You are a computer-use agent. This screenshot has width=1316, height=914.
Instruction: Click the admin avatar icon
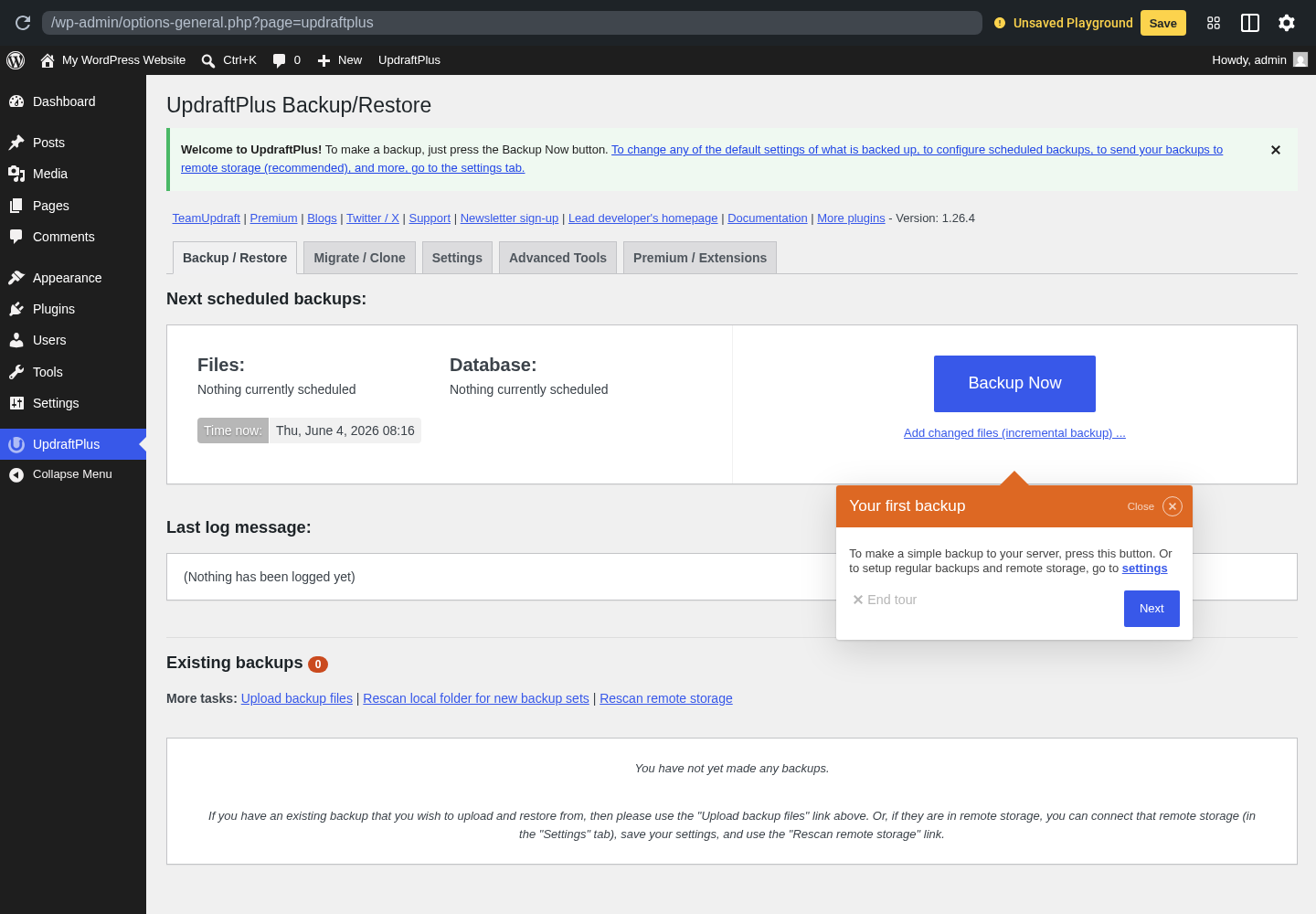pyautogui.click(x=1300, y=59)
